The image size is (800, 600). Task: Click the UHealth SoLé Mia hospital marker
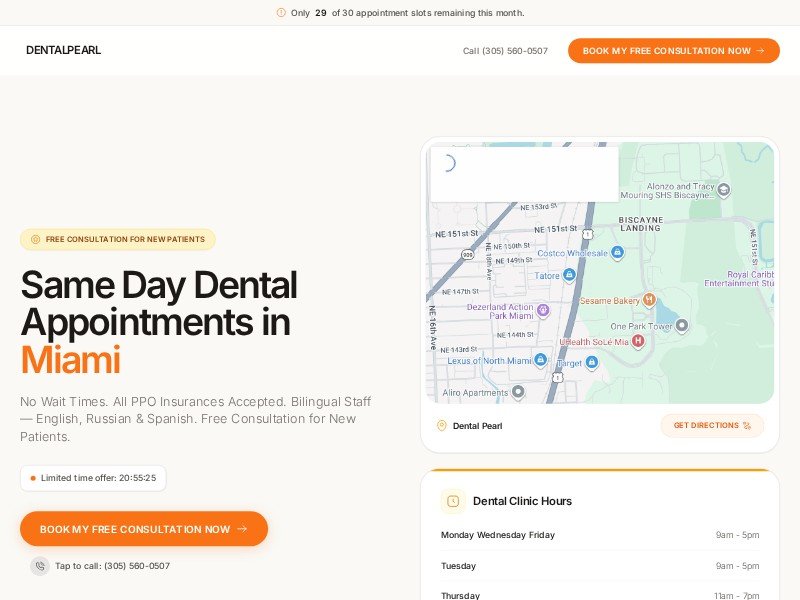pyautogui.click(x=637, y=341)
